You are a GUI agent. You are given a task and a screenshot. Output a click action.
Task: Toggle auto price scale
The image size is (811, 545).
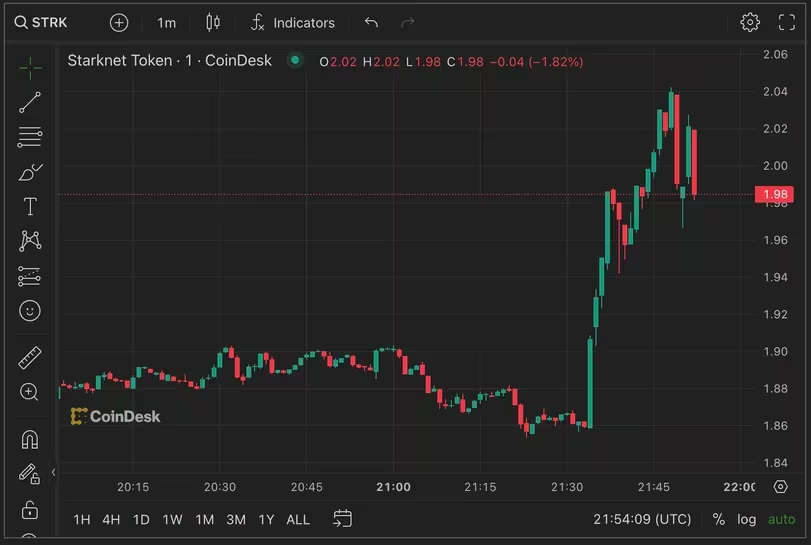pos(781,519)
